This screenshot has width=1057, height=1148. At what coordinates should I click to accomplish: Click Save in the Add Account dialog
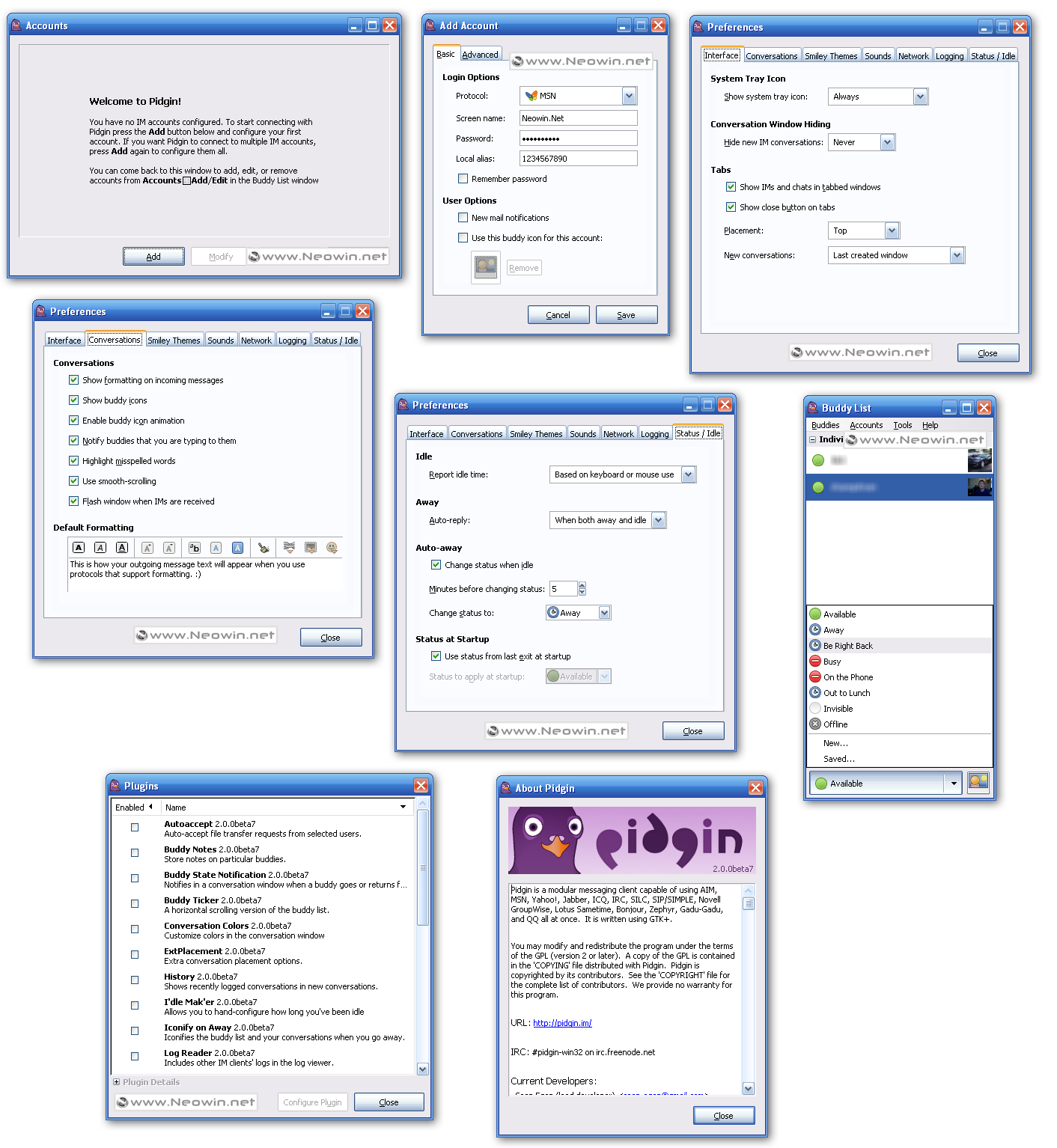click(627, 315)
